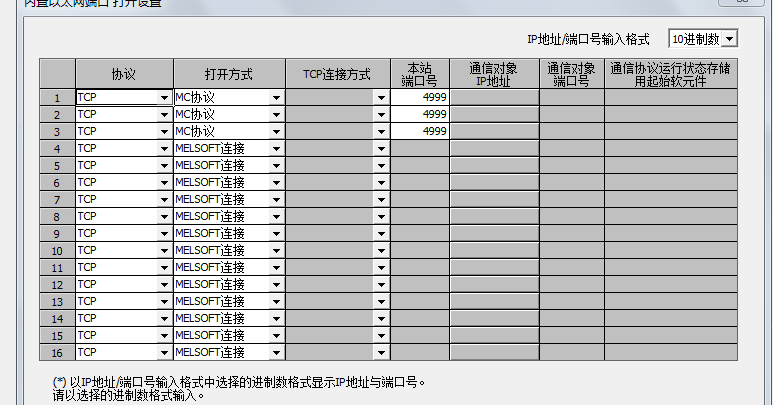The width and height of the screenshot is (773, 405).
Task: Click the local port number field in row 1
Action: click(419, 98)
